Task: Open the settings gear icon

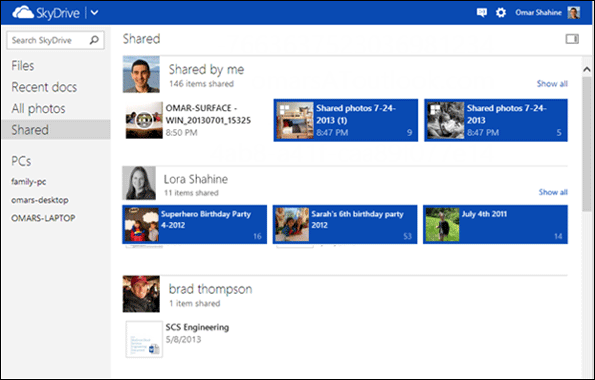Action: coord(501,13)
